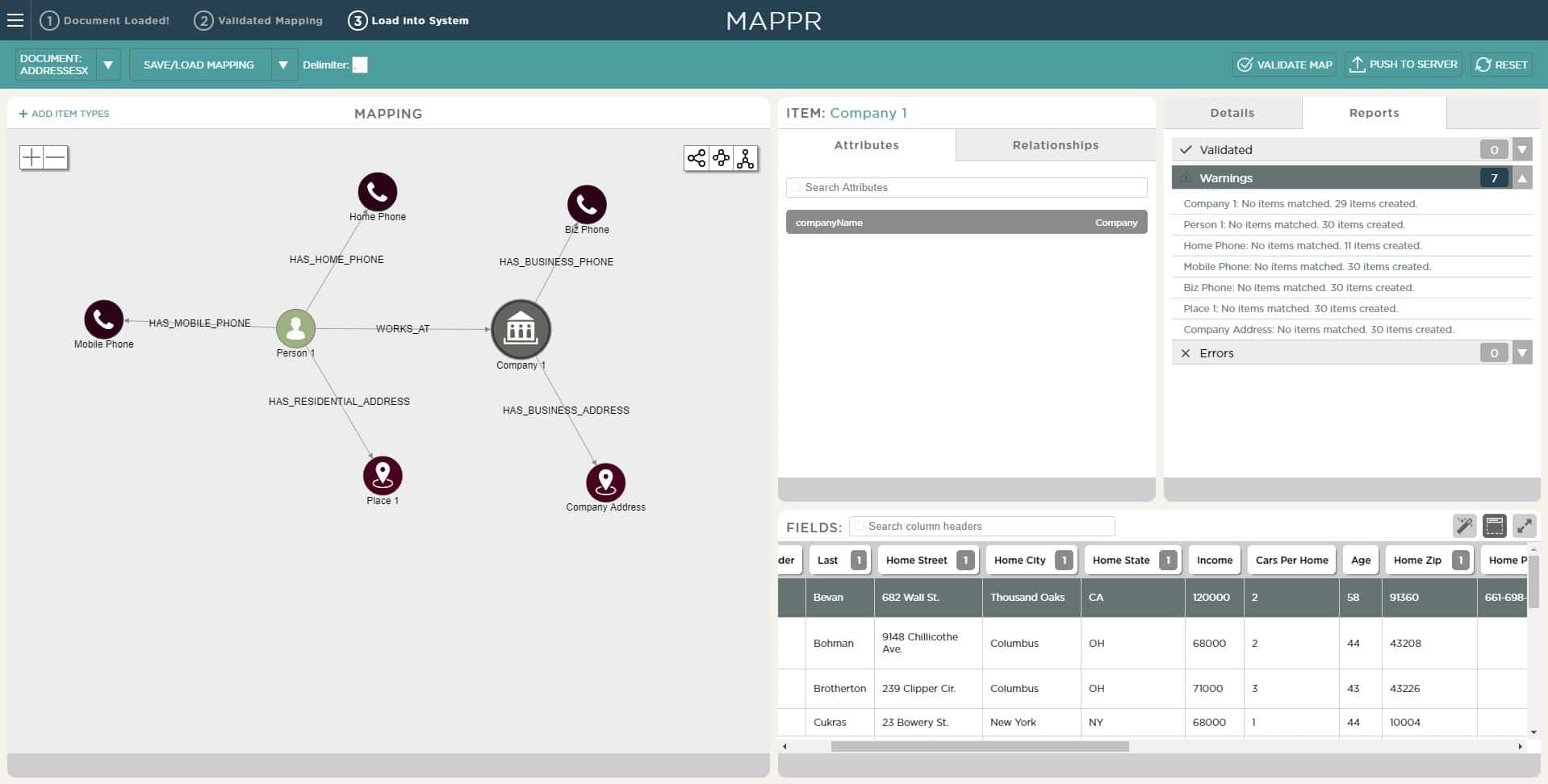1548x784 pixels.
Task: Expand the Validated report section
Action: (x=1522, y=149)
